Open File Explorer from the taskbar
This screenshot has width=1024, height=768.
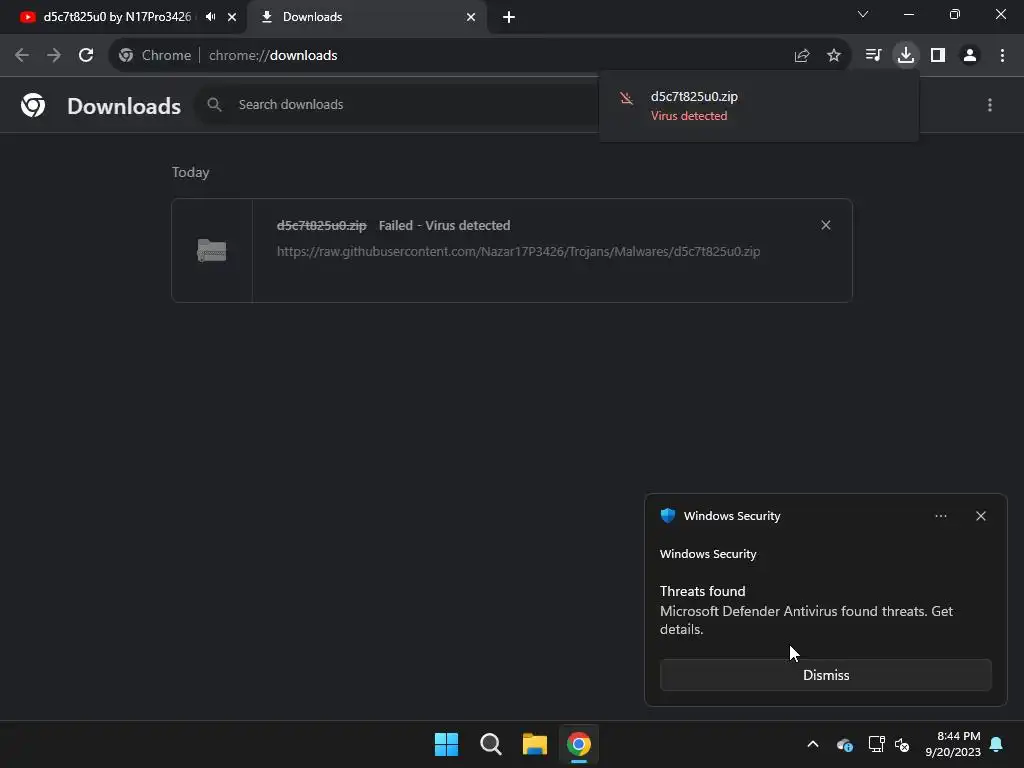(535, 744)
